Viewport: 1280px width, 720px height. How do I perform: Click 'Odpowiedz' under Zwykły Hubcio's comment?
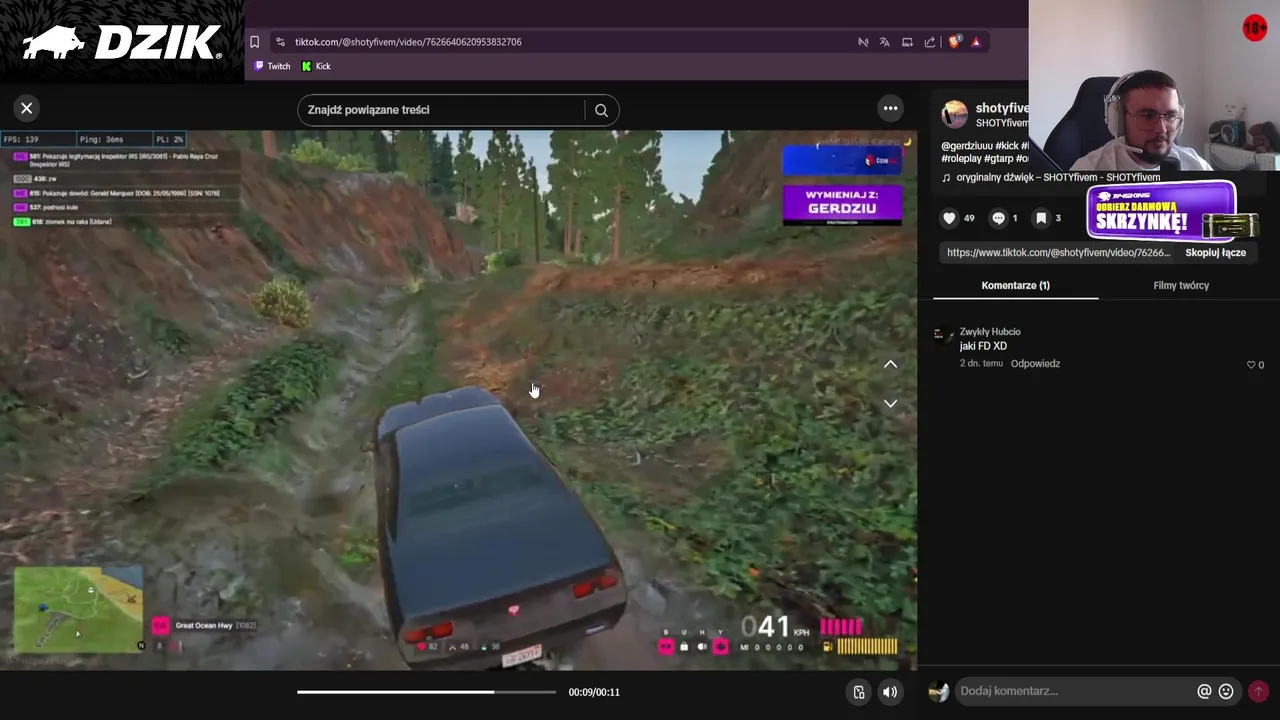(1035, 364)
